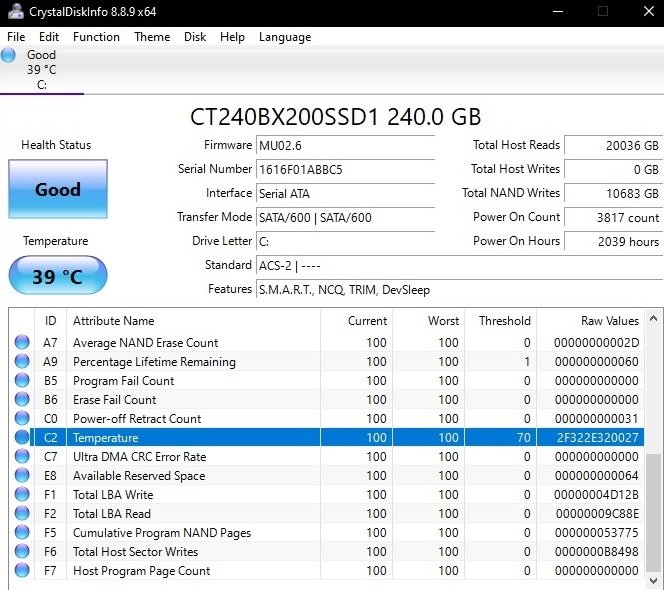This screenshot has height=590, width=664.
Task: Select the Ultra DMA CRC Error Rate row
Action: 326,456
